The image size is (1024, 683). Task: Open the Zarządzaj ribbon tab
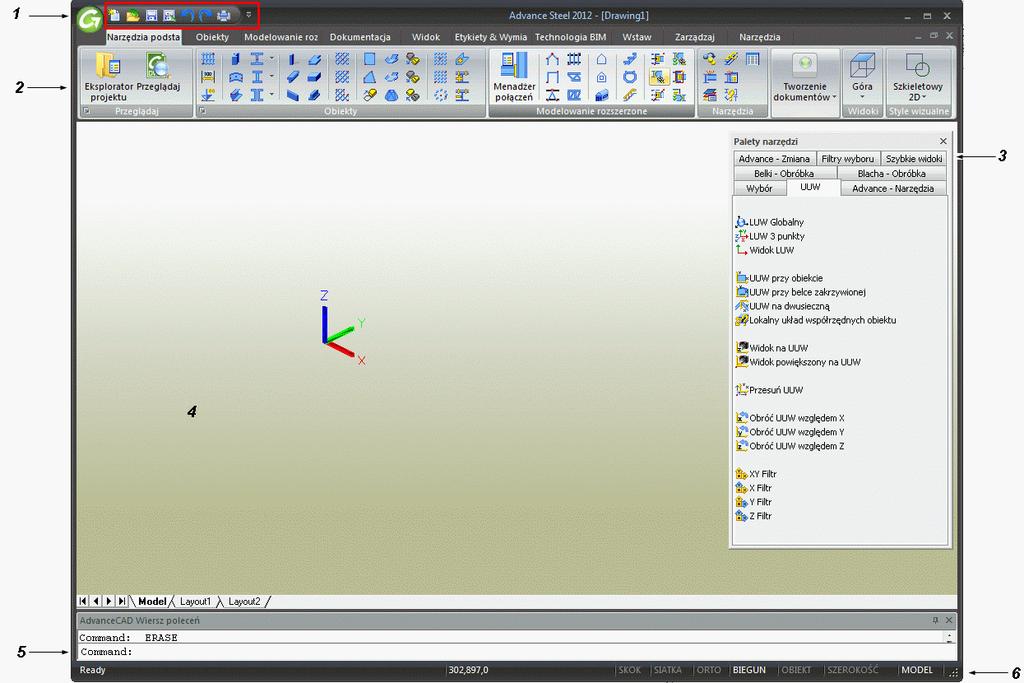(694, 37)
